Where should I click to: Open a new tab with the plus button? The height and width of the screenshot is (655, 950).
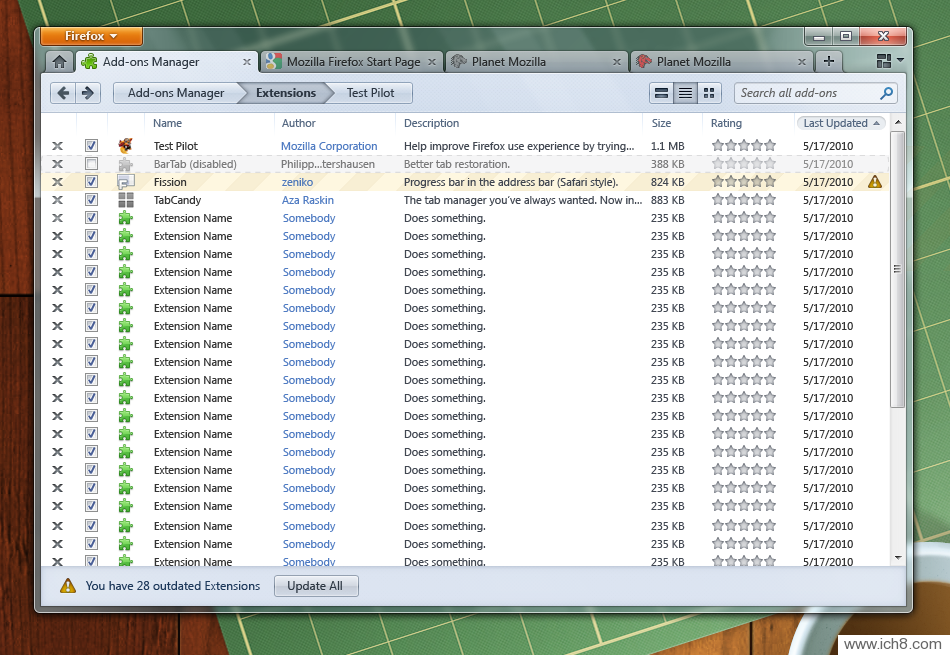[x=828, y=62]
